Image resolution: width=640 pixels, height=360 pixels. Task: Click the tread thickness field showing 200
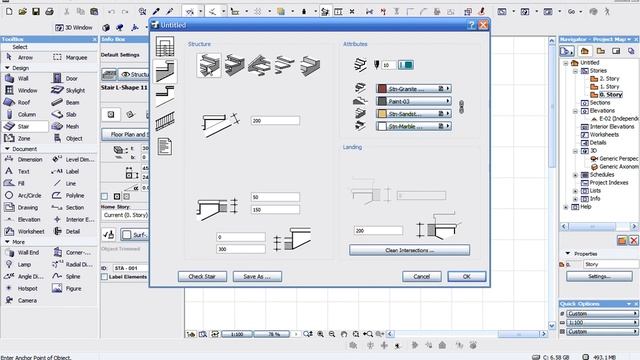pos(275,121)
